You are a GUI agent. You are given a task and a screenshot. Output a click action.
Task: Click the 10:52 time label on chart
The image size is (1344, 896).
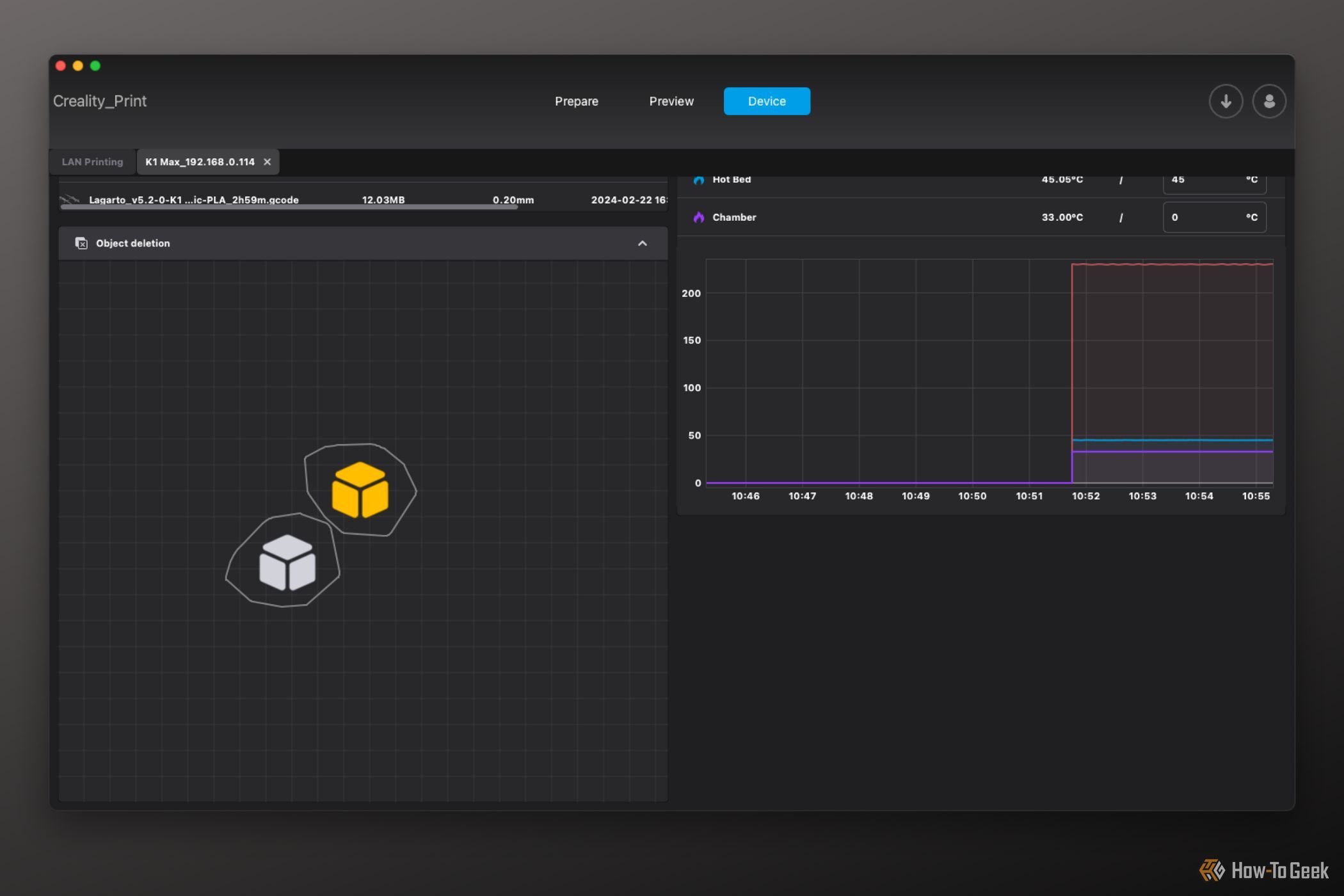[1085, 496]
